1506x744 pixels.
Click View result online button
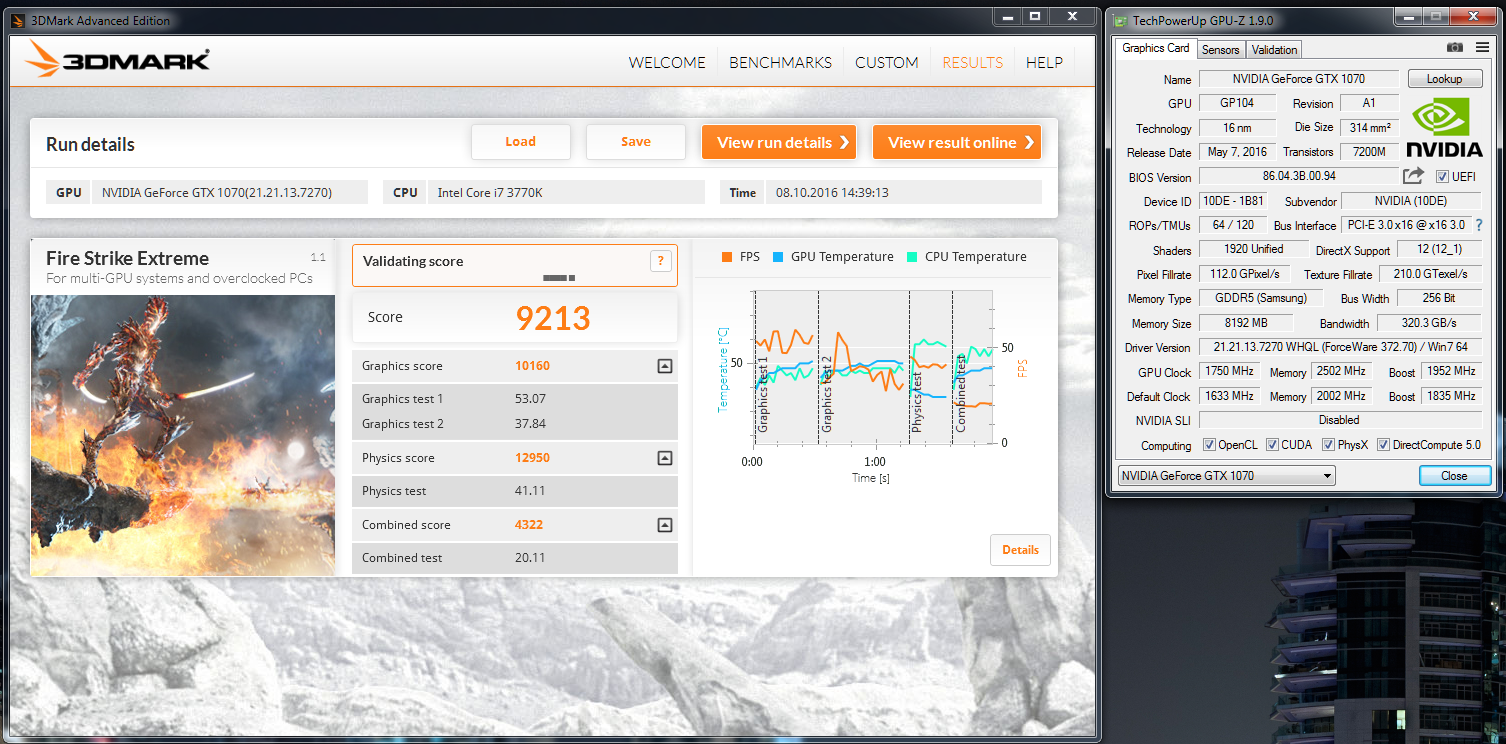click(x=957, y=142)
